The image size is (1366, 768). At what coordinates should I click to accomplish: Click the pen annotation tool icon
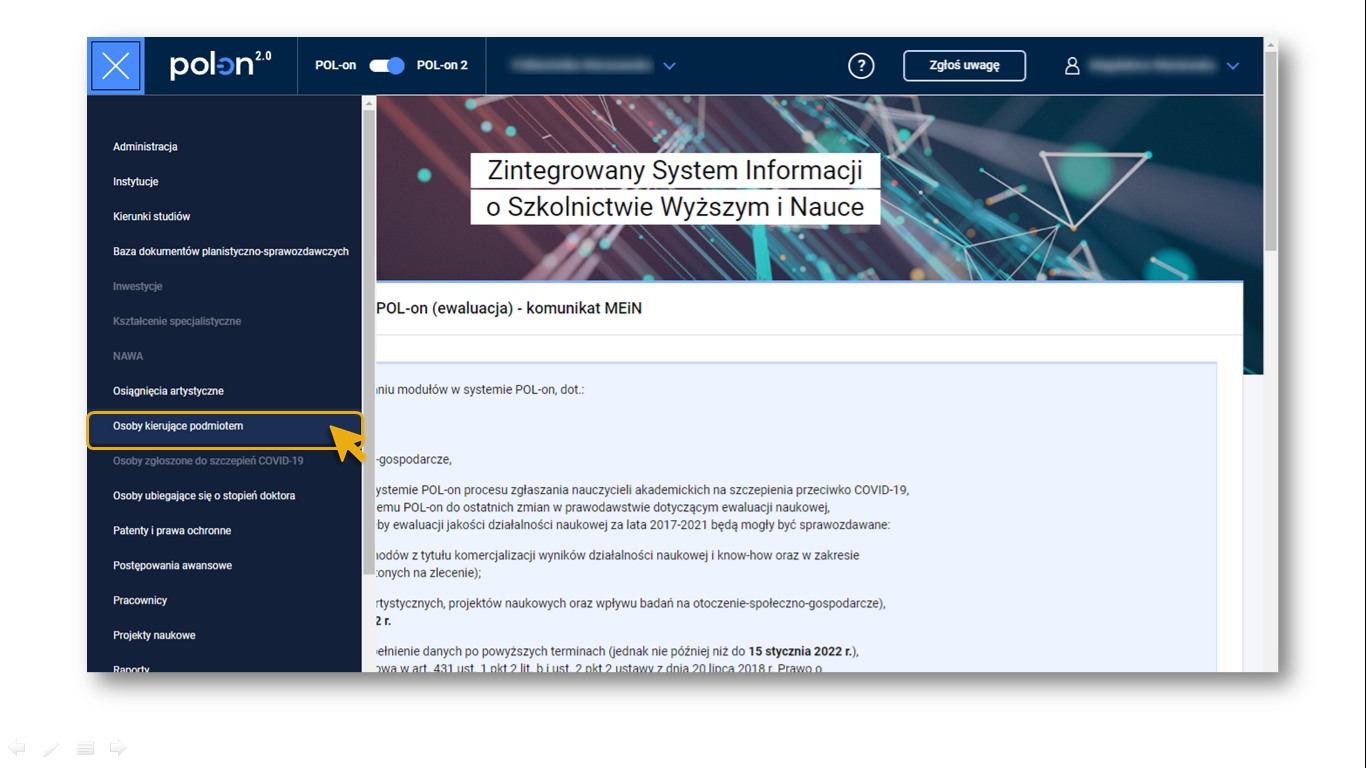pos(51,748)
